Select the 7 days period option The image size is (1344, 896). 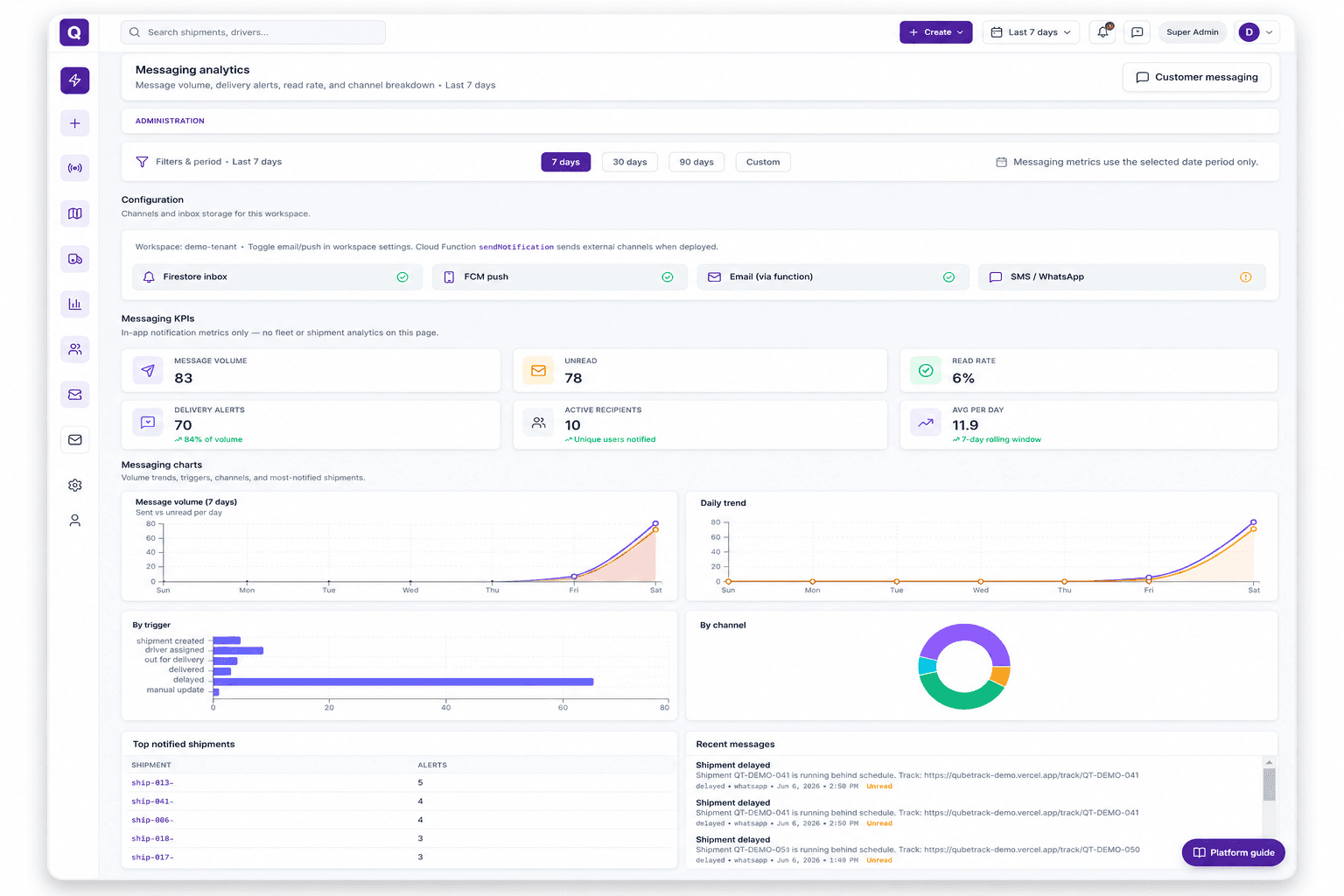click(565, 162)
